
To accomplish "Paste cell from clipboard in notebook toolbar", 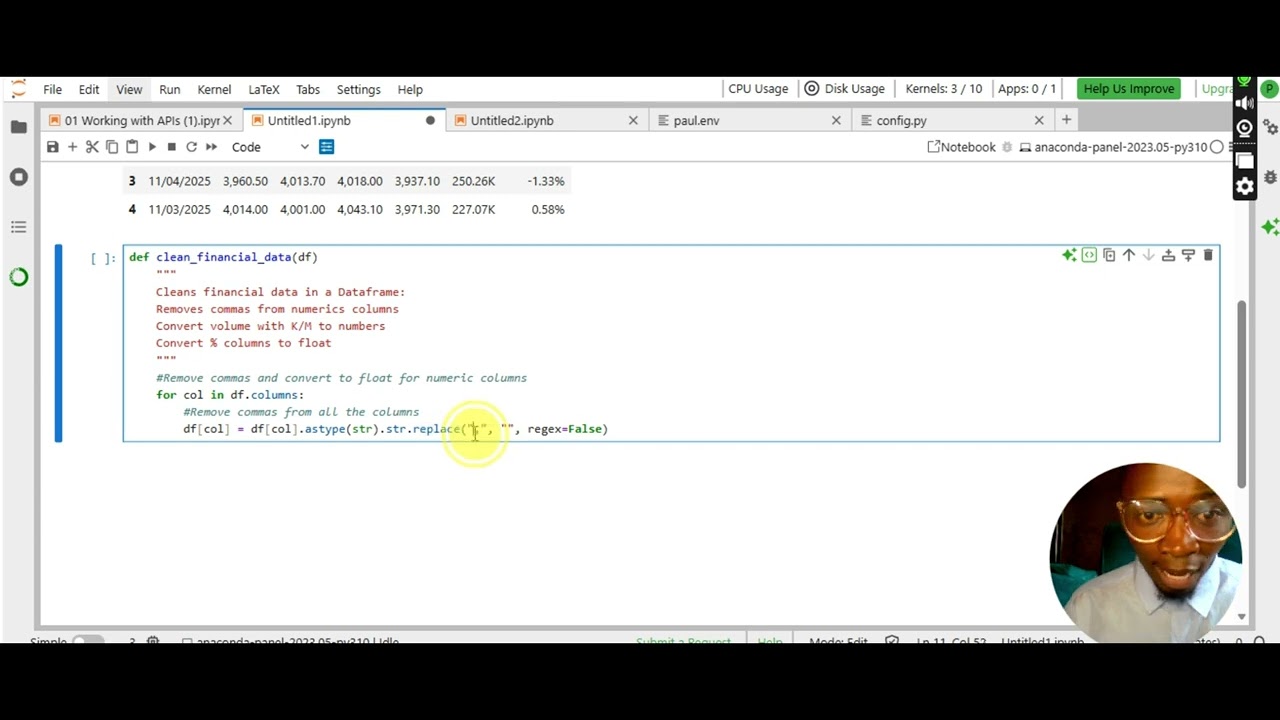I will tap(132, 147).
